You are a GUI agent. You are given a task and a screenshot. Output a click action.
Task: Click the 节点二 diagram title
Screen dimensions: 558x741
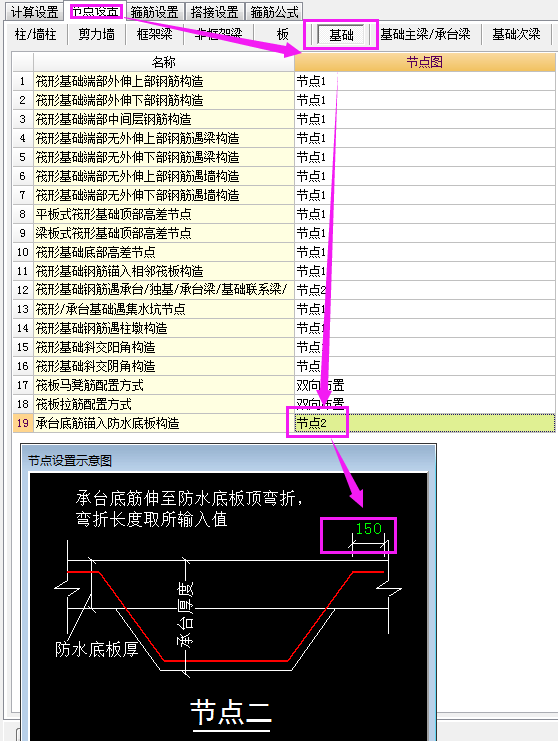coord(231,712)
